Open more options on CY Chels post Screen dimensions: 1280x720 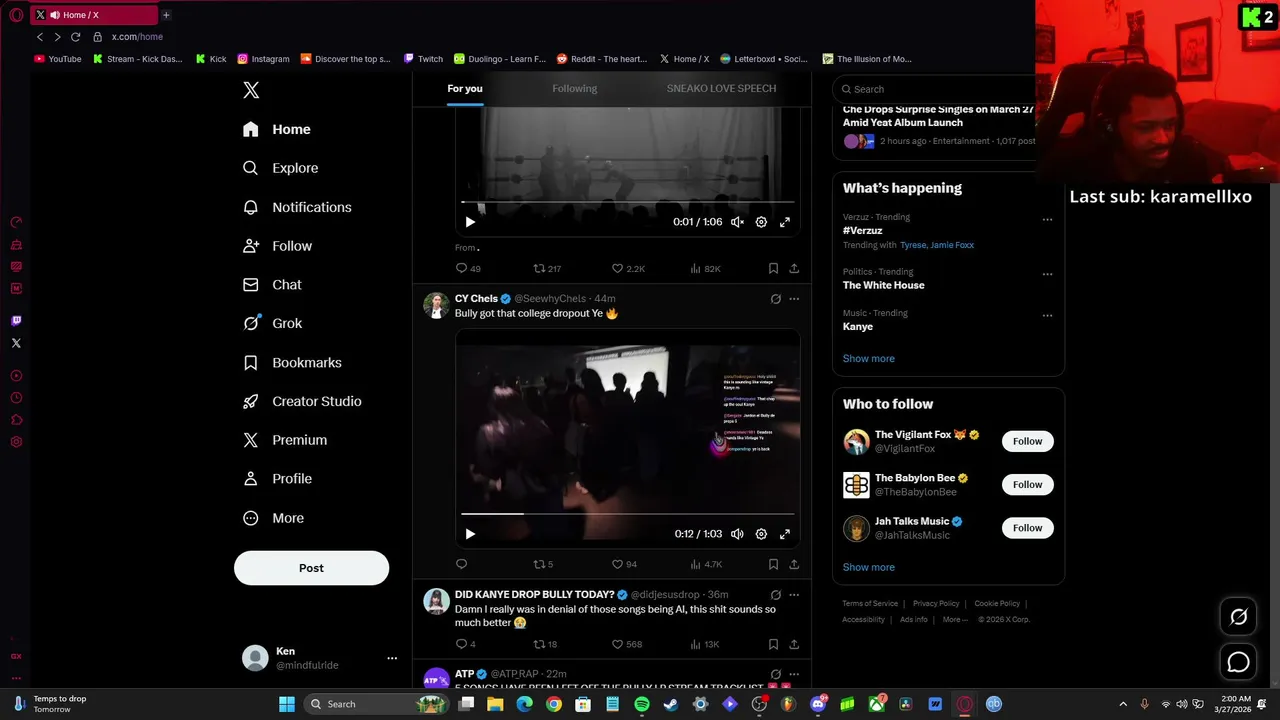(794, 299)
